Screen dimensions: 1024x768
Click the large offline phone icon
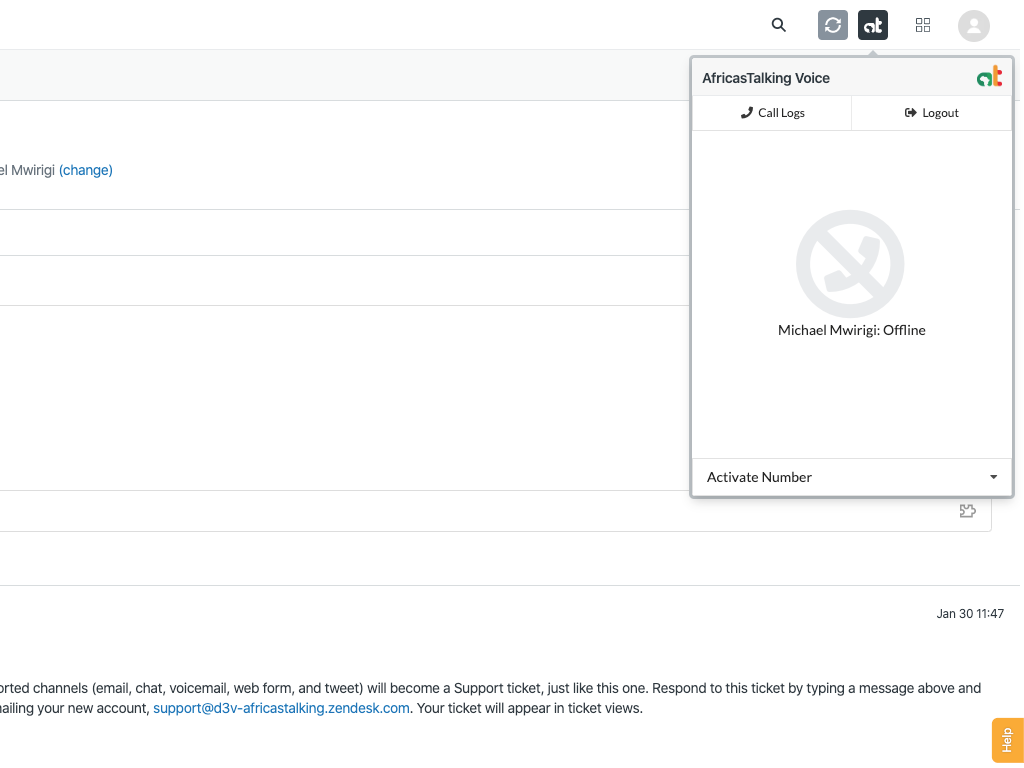coord(850,264)
